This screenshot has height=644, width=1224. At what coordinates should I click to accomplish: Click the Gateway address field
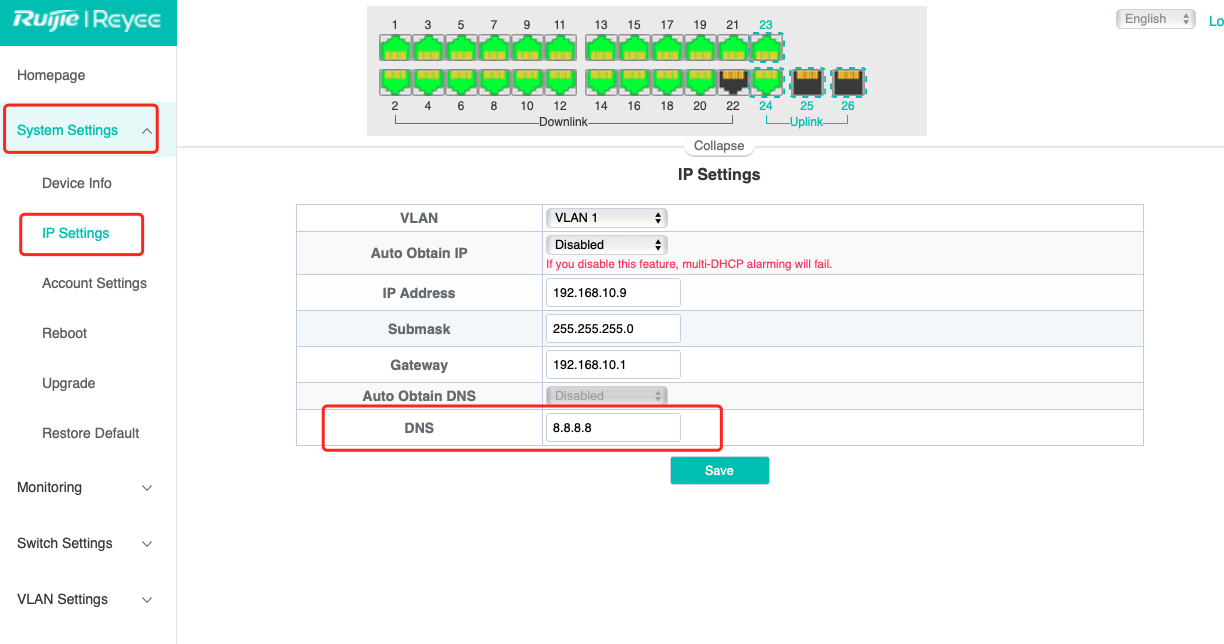click(613, 365)
